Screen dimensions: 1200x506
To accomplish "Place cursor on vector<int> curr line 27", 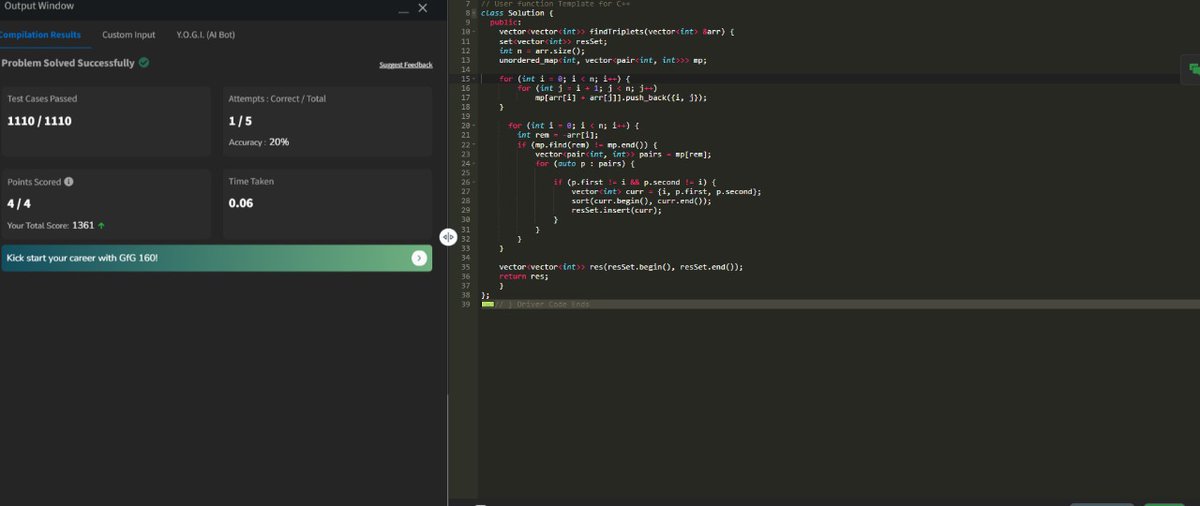I will [666, 191].
